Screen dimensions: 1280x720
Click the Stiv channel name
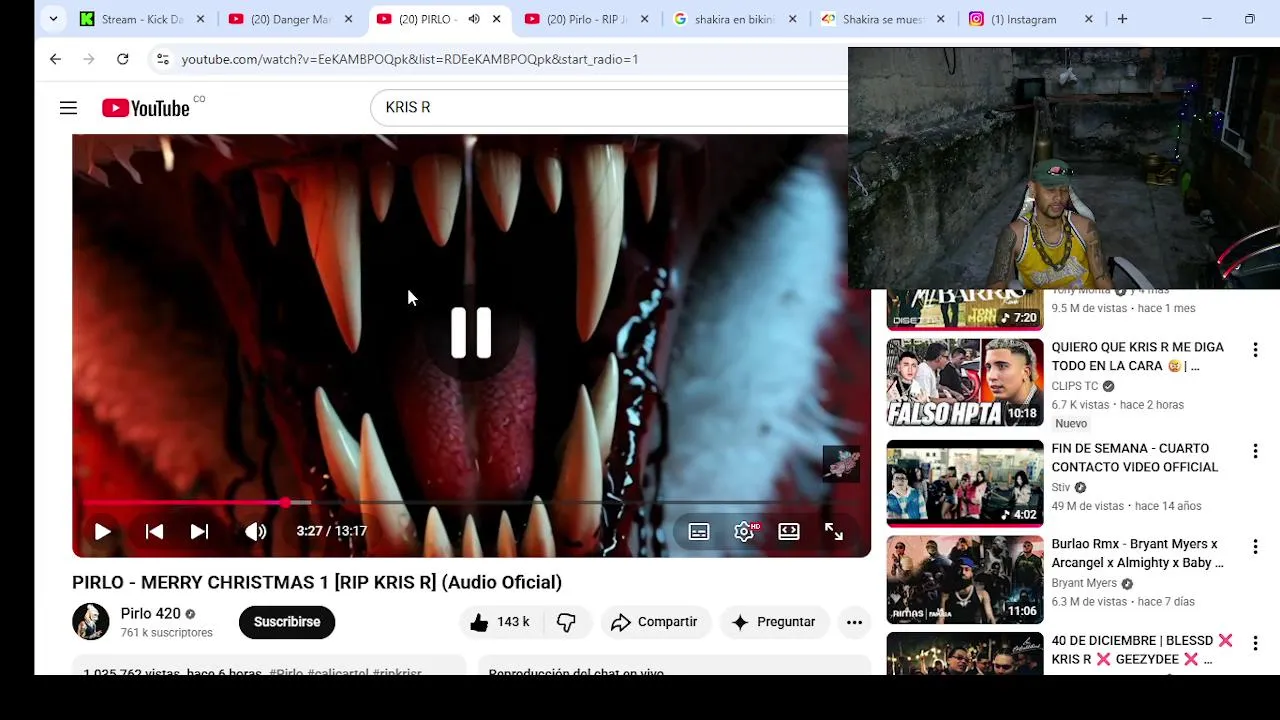pos(1061,487)
